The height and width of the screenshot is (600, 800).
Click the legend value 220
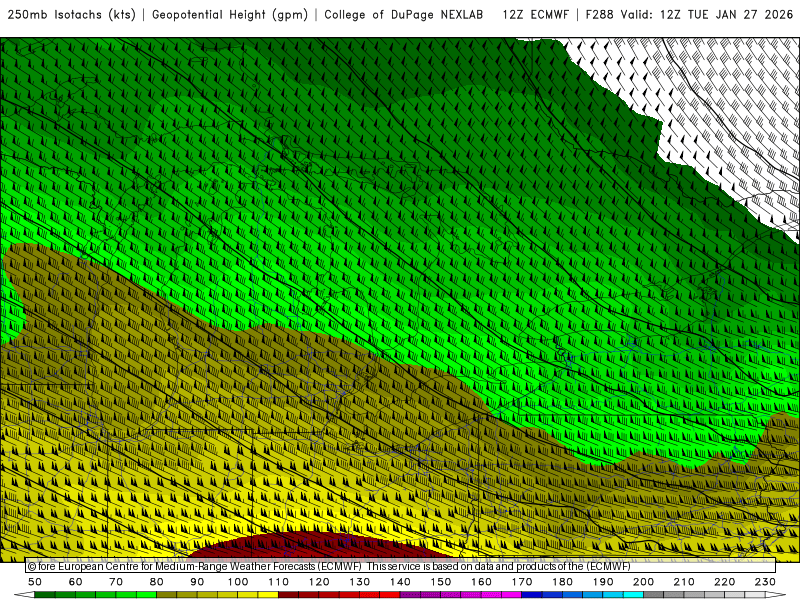tap(724, 582)
